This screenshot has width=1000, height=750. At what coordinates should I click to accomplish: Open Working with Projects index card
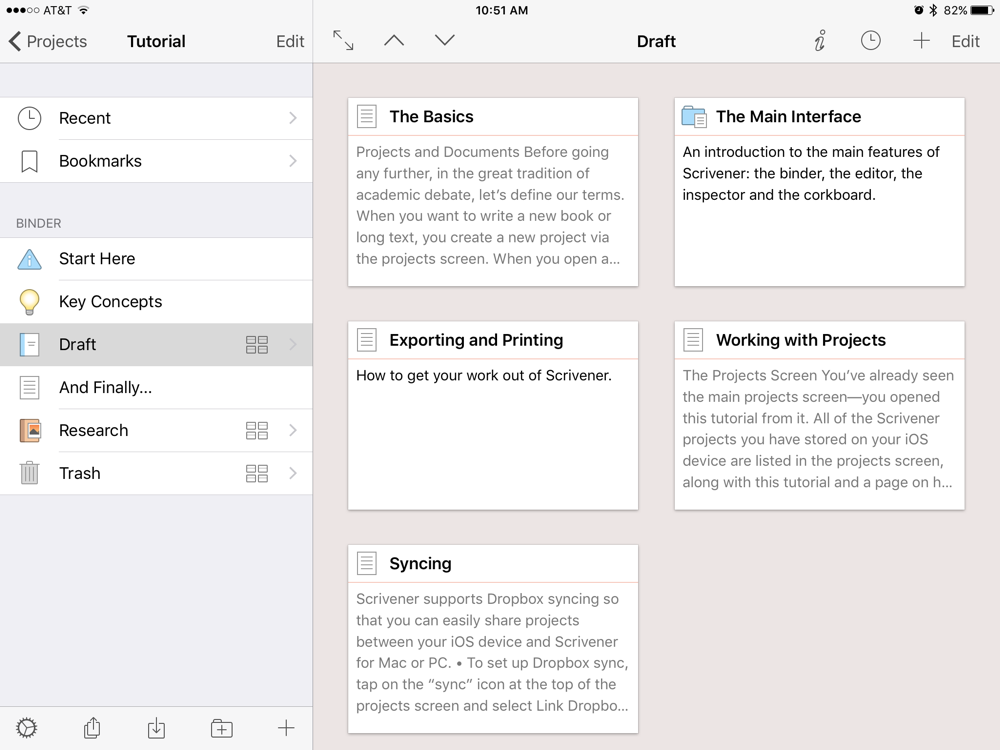tap(820, 415)
